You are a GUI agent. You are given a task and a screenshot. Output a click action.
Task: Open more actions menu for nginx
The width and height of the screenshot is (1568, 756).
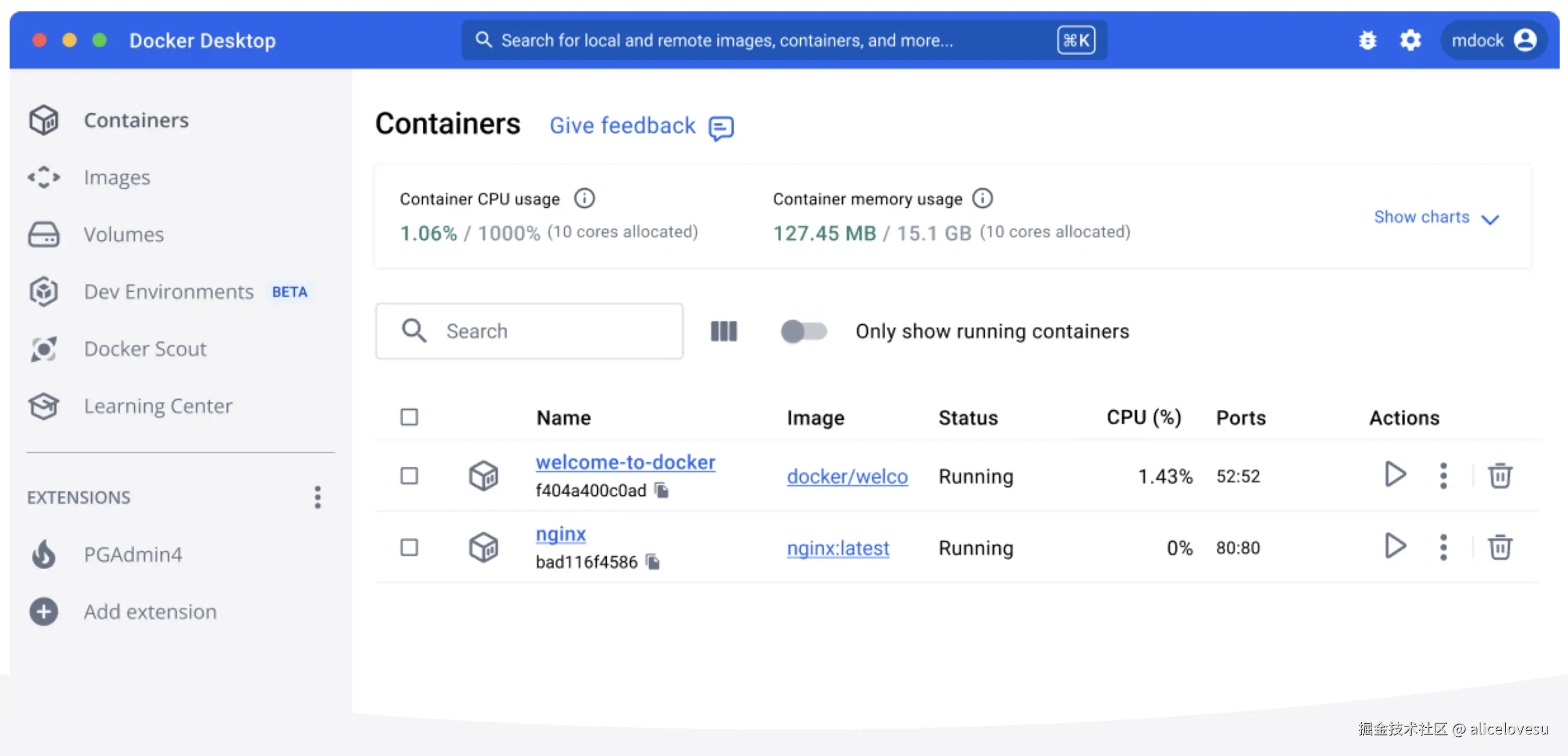click(x=1443, y=547)
